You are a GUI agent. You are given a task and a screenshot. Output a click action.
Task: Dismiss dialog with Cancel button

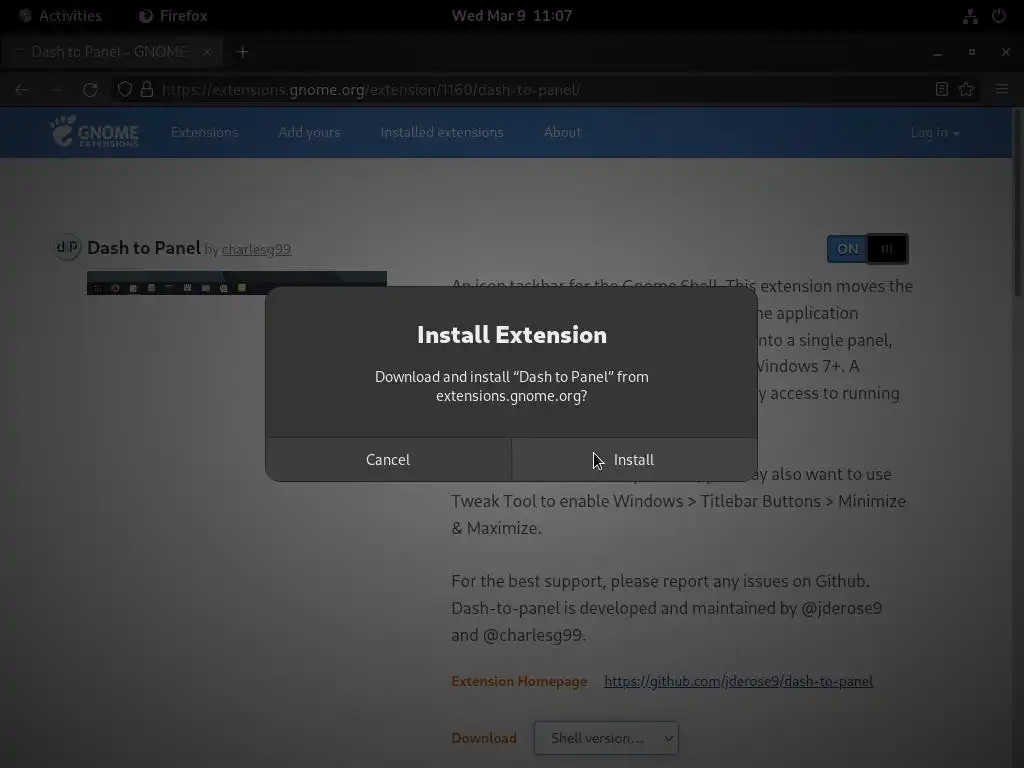point(388,460)
